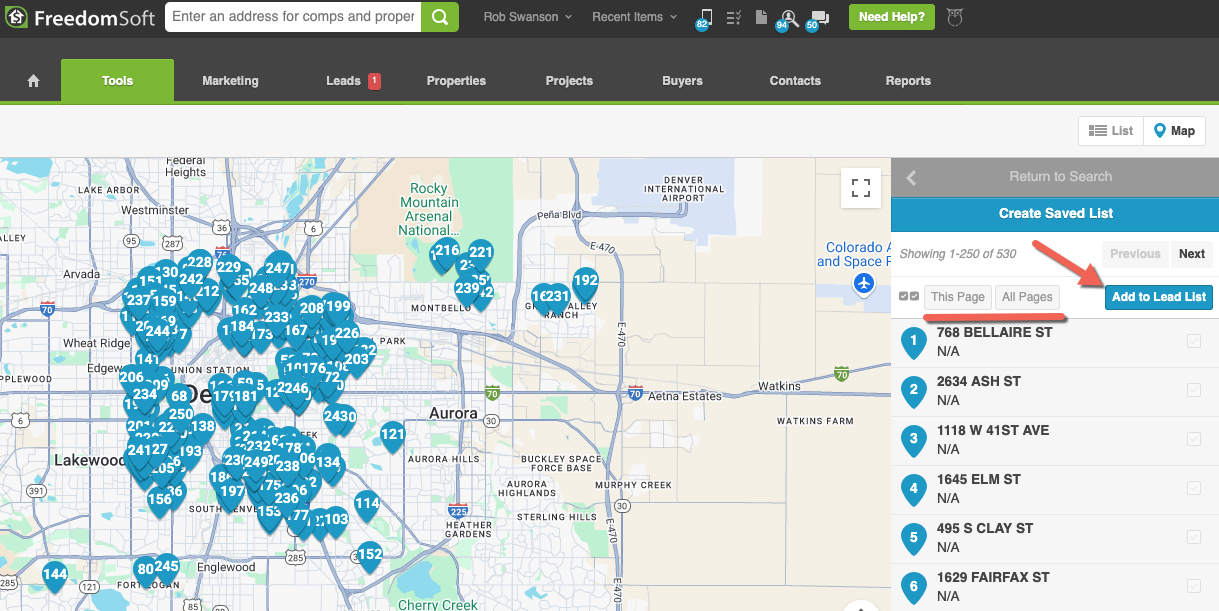Focus the address search input field
Screen dimensions: 1219x611
point(293,17)
